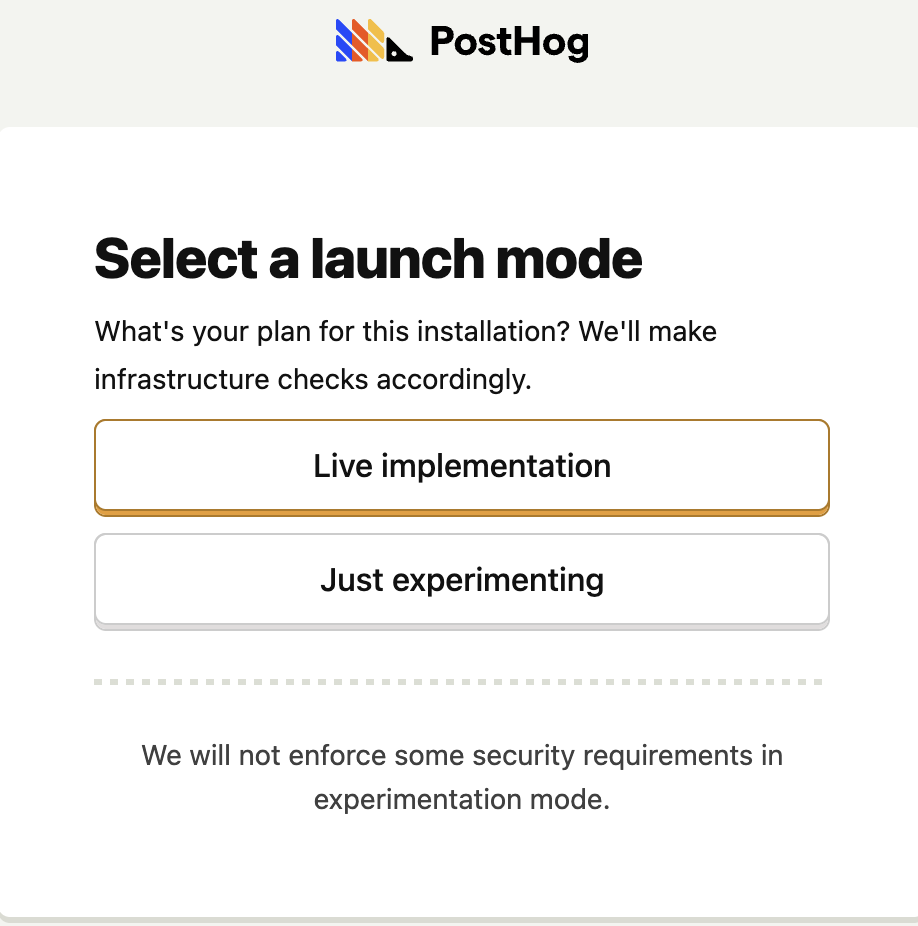Click the Select a launch mode heading

click(367, 258)
